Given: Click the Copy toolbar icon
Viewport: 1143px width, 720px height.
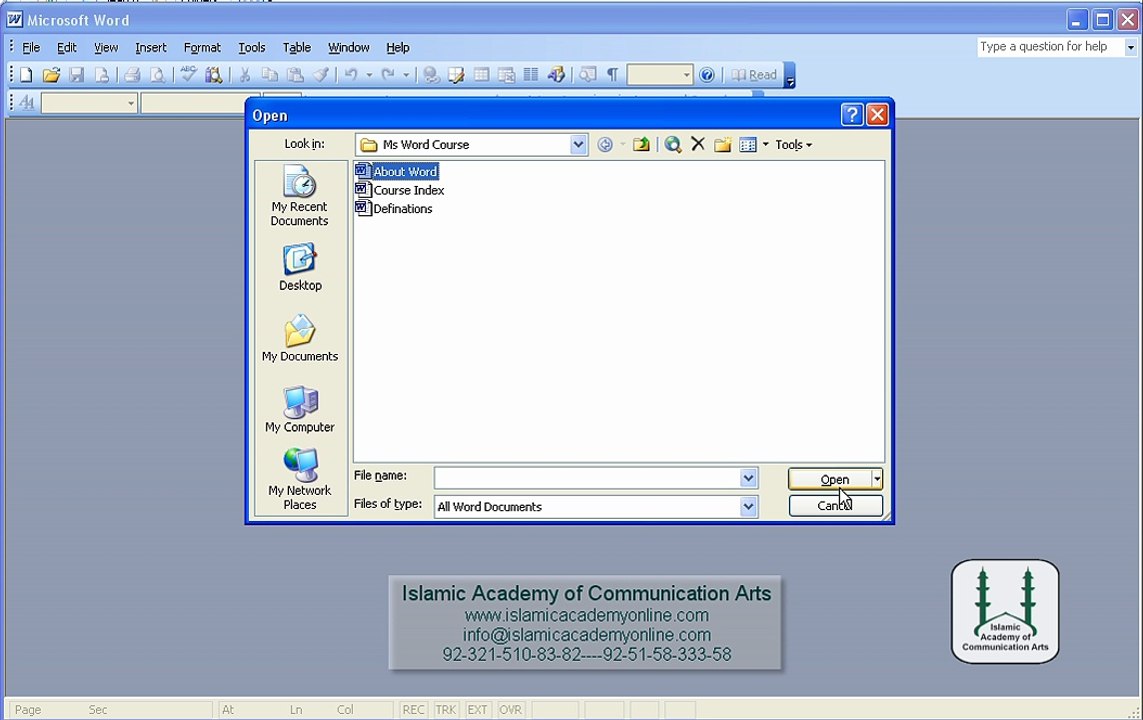Looking at the screenshot, I should click(x=270, y=74).
